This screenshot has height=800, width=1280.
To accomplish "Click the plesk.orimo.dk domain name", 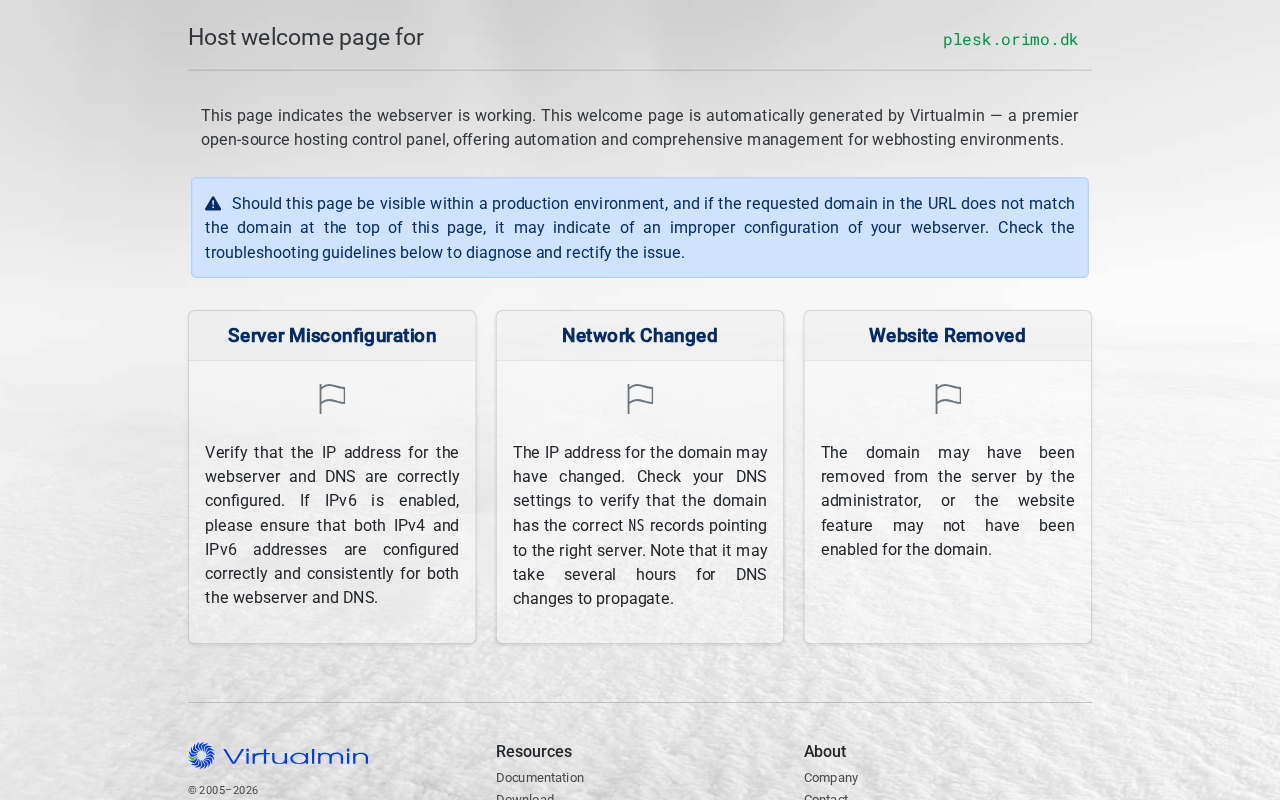I will point(1010,40).
